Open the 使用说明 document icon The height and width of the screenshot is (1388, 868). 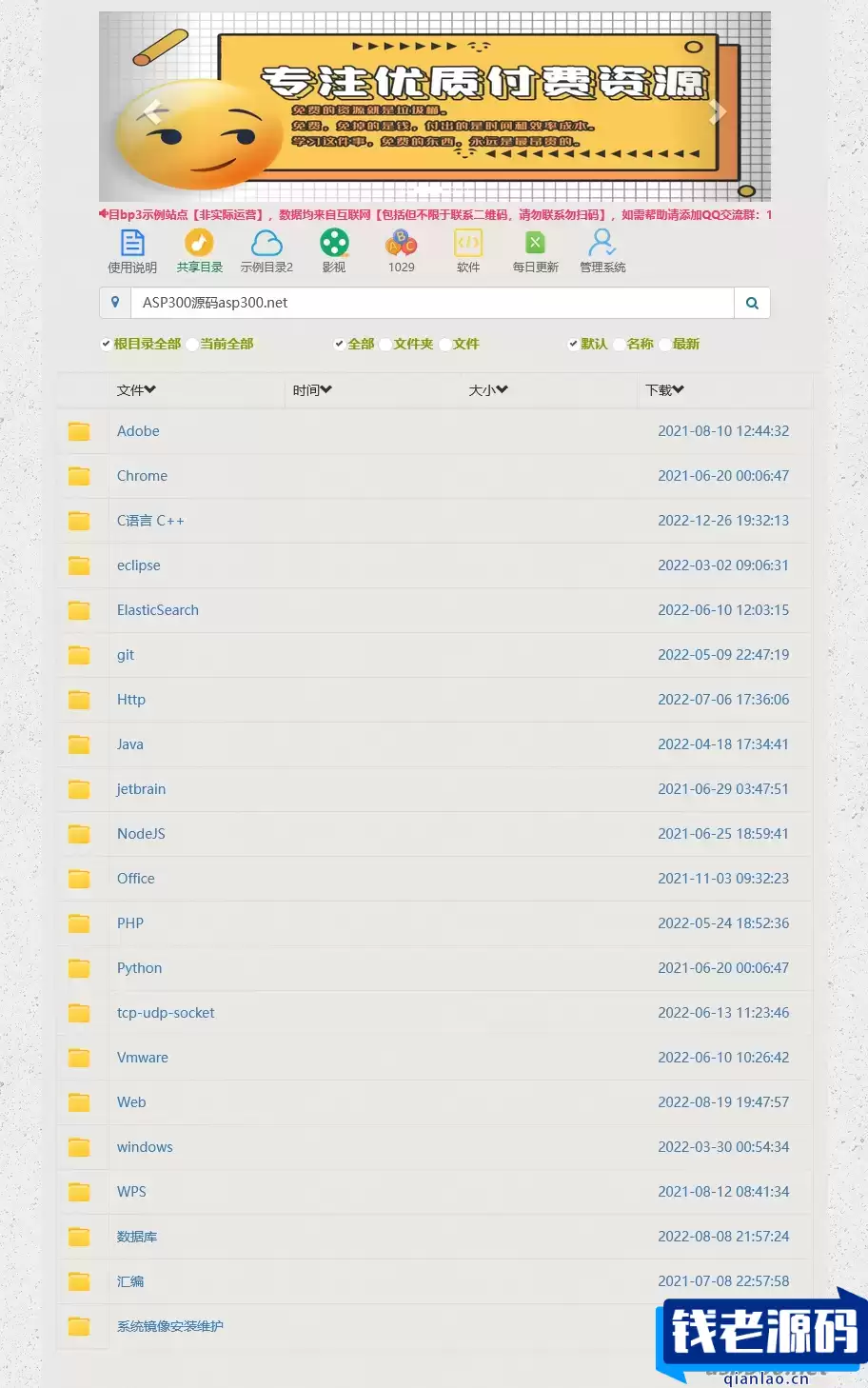point(132,243)
